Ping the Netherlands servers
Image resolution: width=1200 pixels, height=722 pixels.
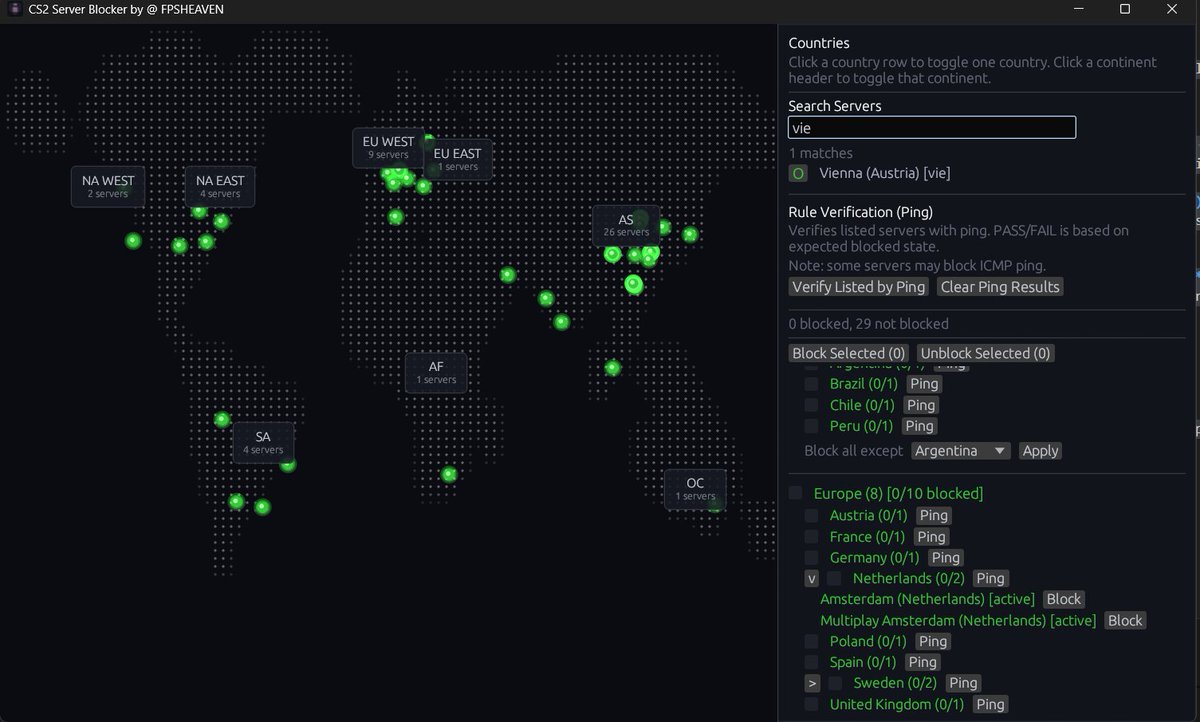[990, 579]
